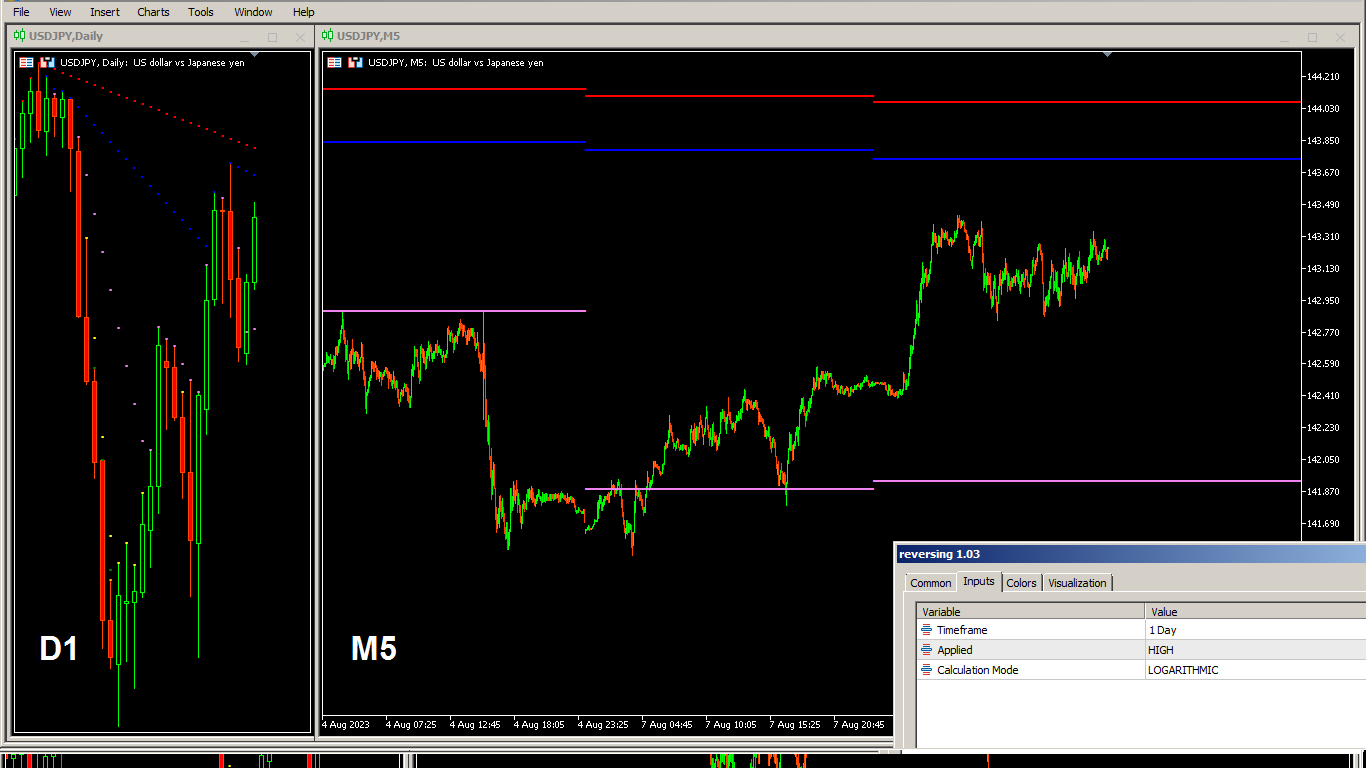Open one-click trading panel icon on M5 chart
1366x768 pixels.
point(334,62)
